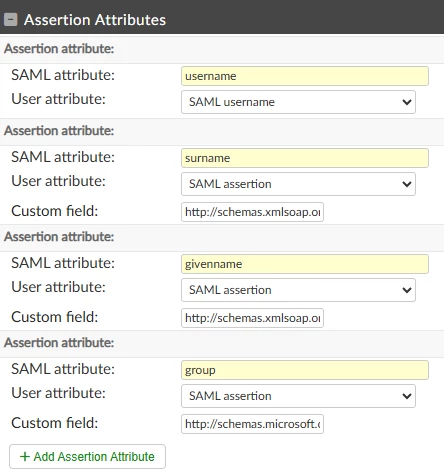Click the group SAML attribute field

305,370
